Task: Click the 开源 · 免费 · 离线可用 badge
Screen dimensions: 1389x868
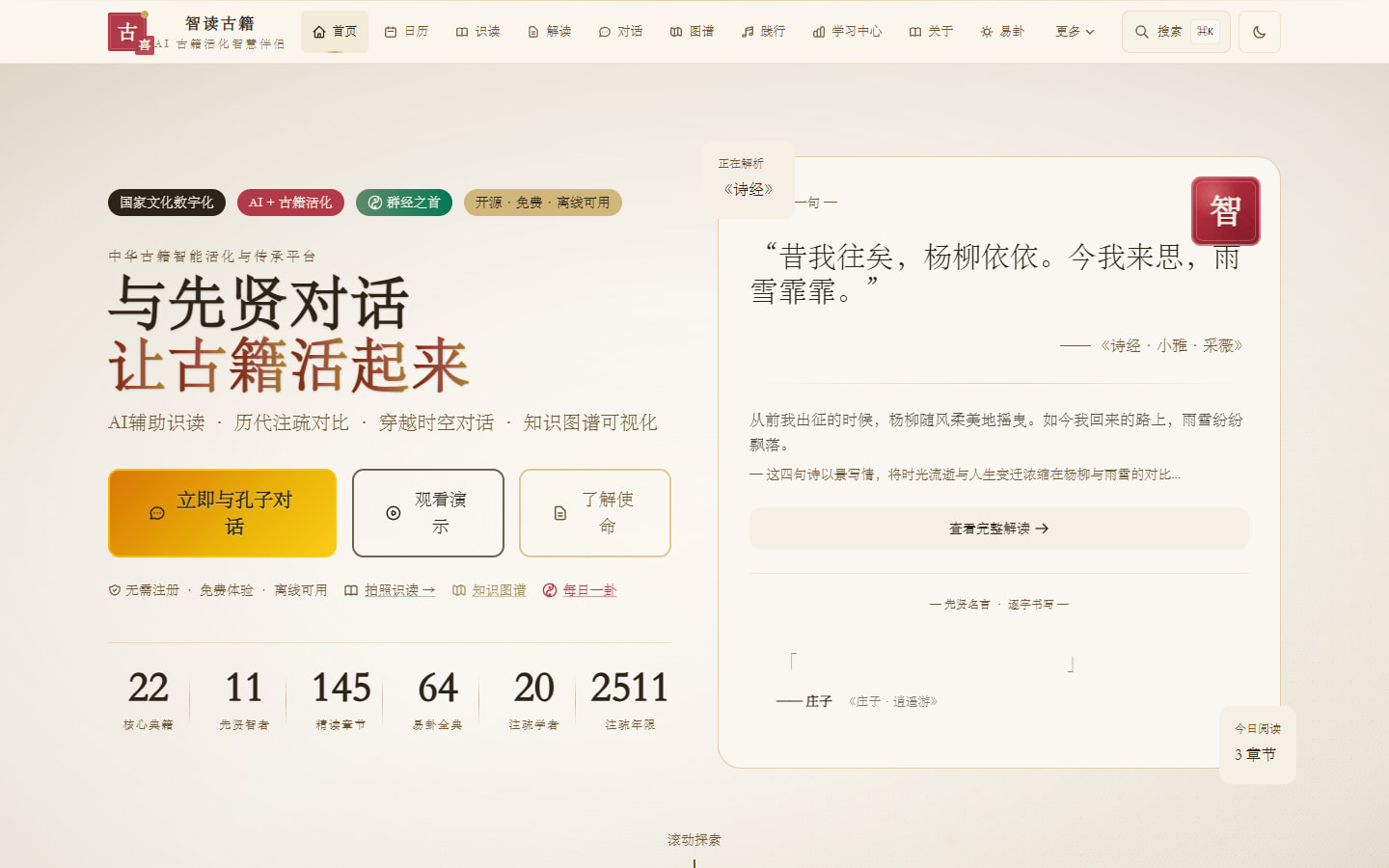Action: point(543,203)
